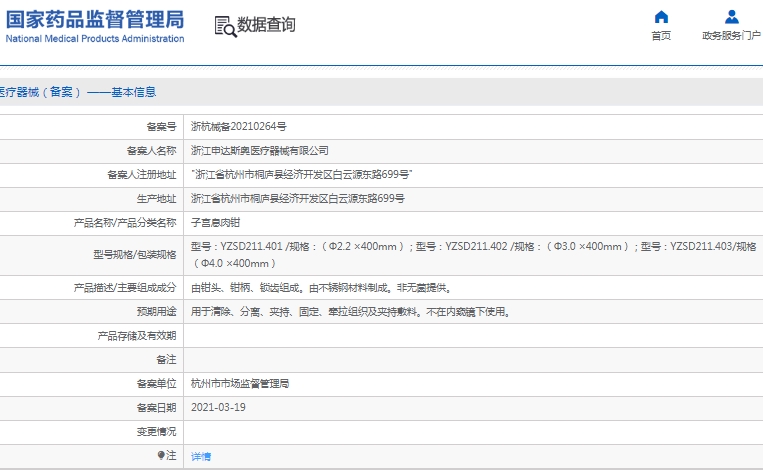
Task: Click the quoted registered address value
Action: point(302,175)
